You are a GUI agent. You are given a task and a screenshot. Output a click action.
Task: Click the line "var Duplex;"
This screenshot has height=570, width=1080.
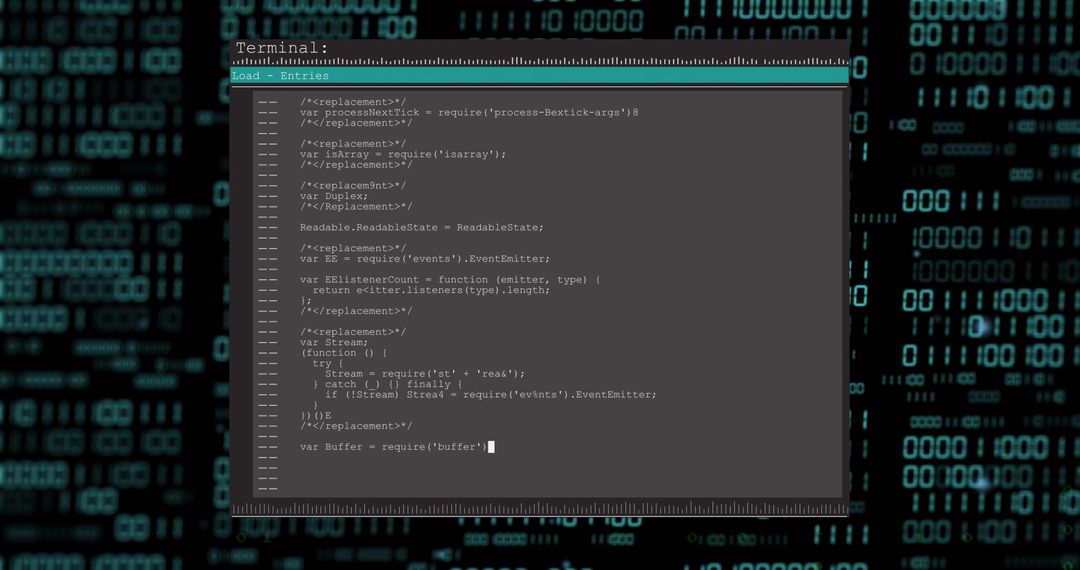[x=334, y=196]
